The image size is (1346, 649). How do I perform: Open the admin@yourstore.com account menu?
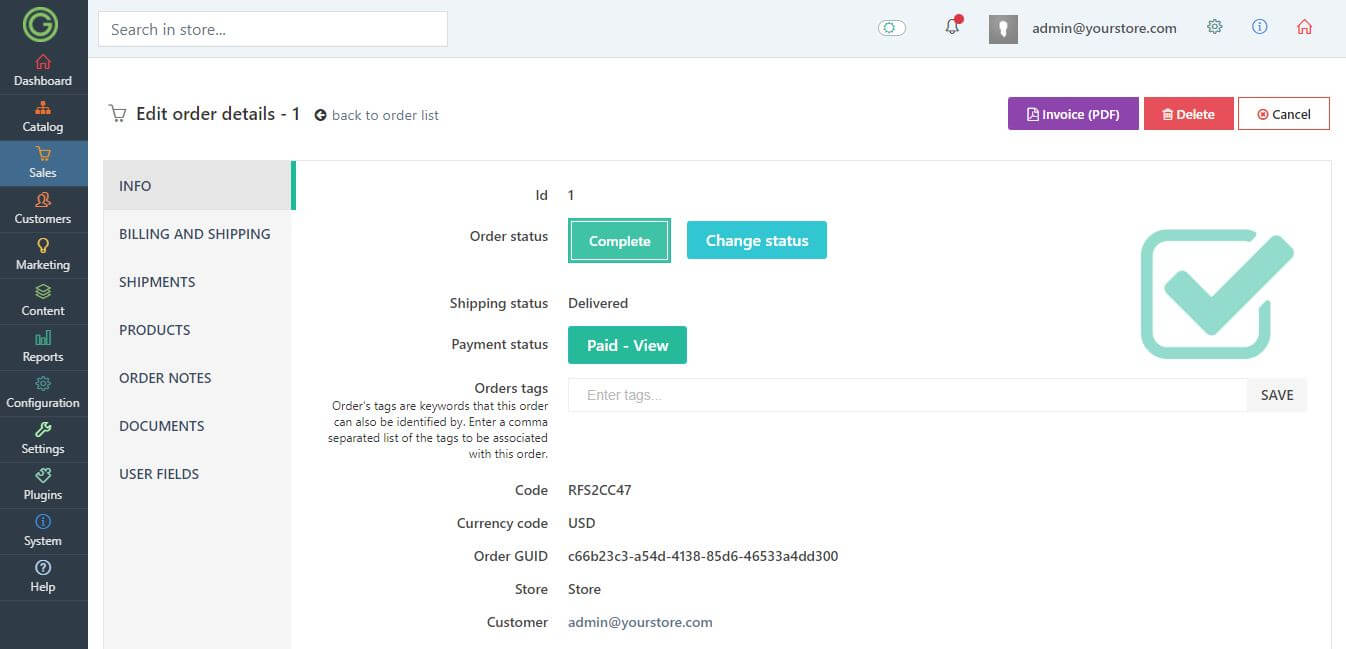[x=1104, y=28]
